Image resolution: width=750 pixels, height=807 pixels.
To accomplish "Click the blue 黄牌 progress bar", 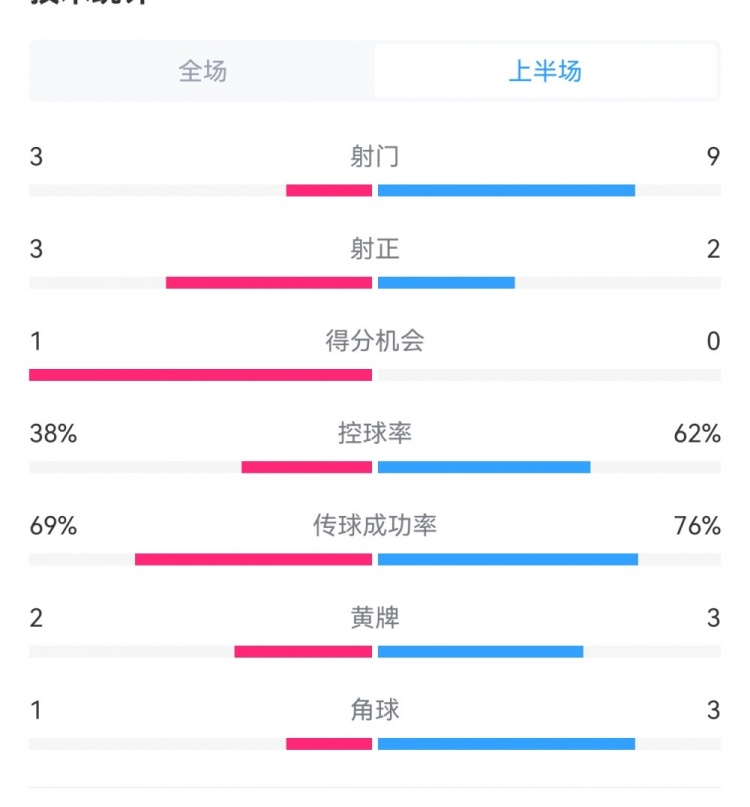I will click(x=480, y=652).
